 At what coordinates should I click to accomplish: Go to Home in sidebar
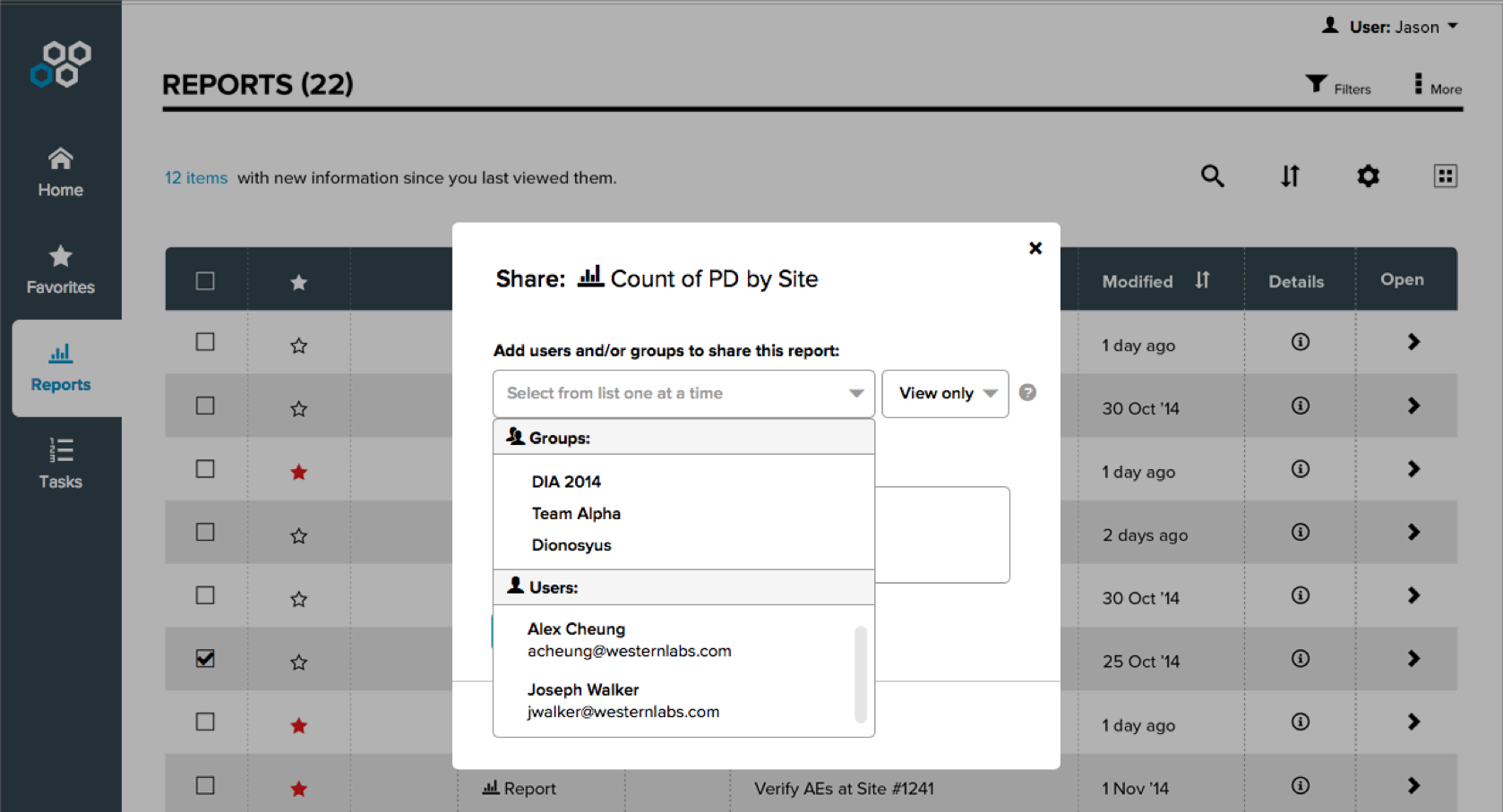tap(61, 172)
